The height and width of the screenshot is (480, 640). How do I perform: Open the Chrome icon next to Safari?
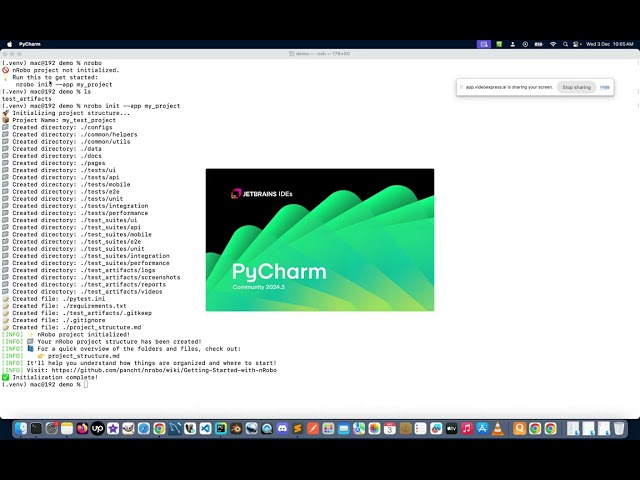click(159, 429)
